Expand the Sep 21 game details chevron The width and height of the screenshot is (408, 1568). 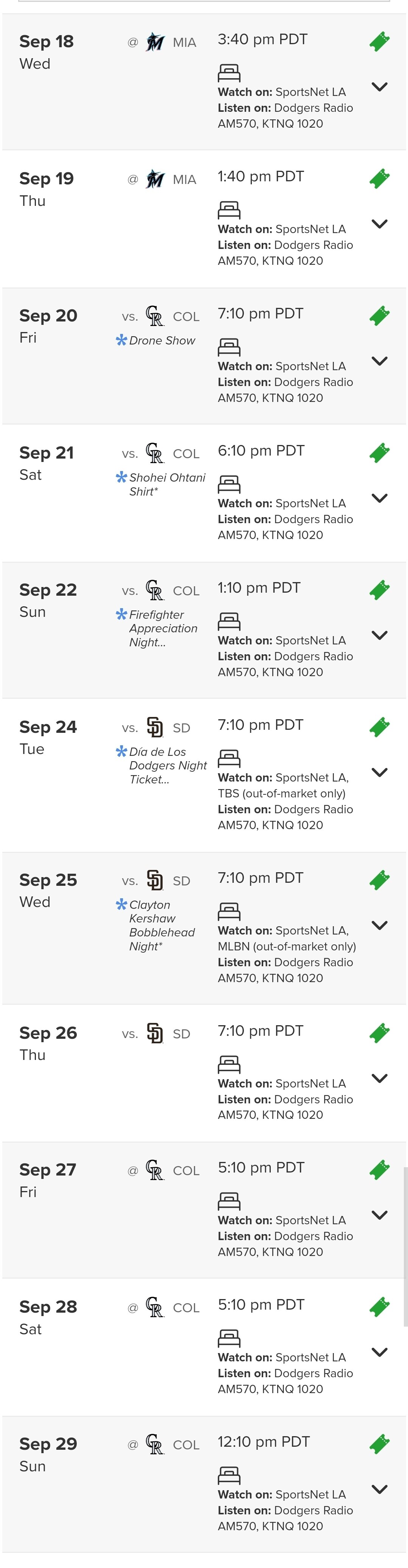(379, 498)
